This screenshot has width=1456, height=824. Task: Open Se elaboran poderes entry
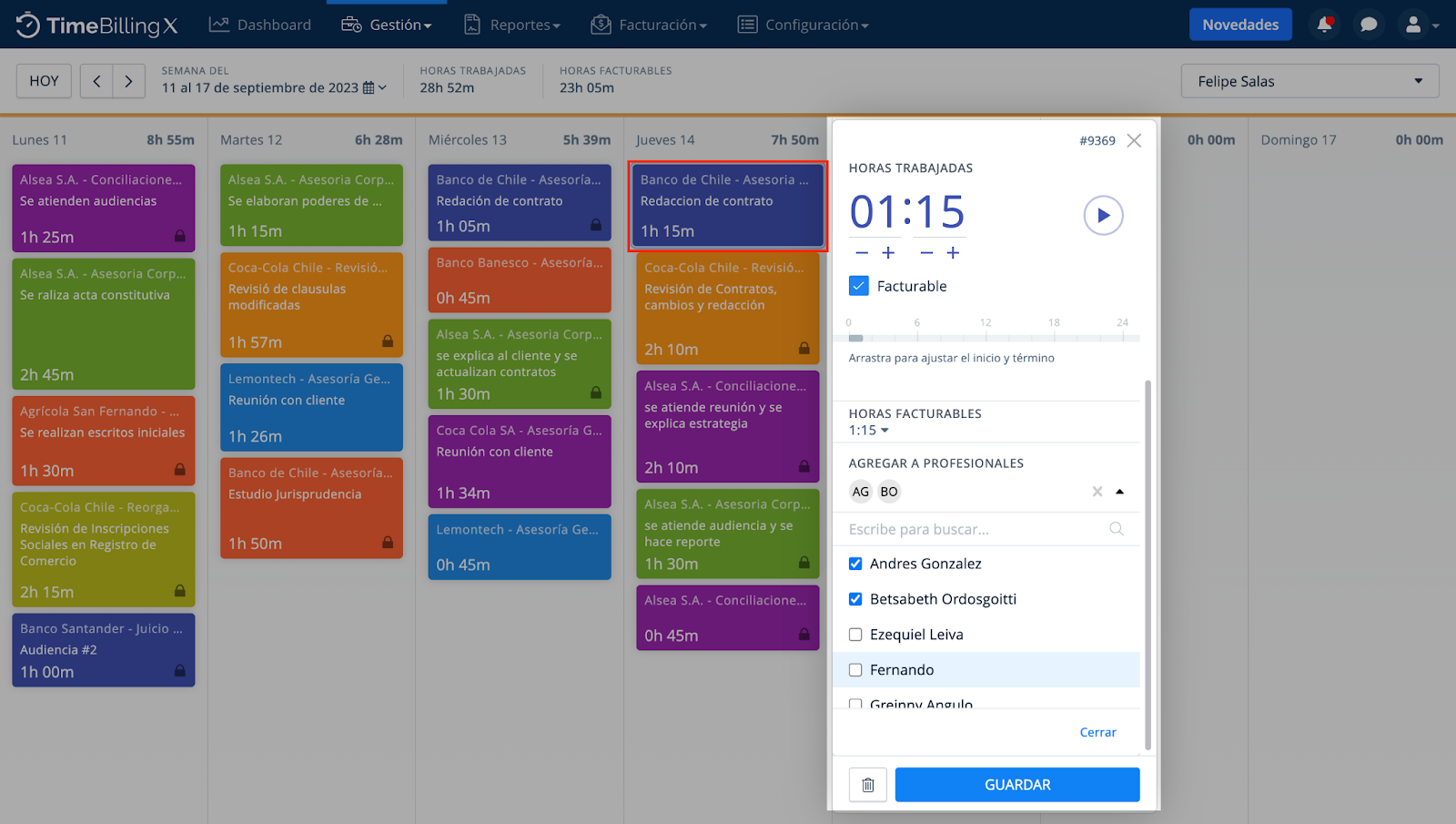point(311,206)
